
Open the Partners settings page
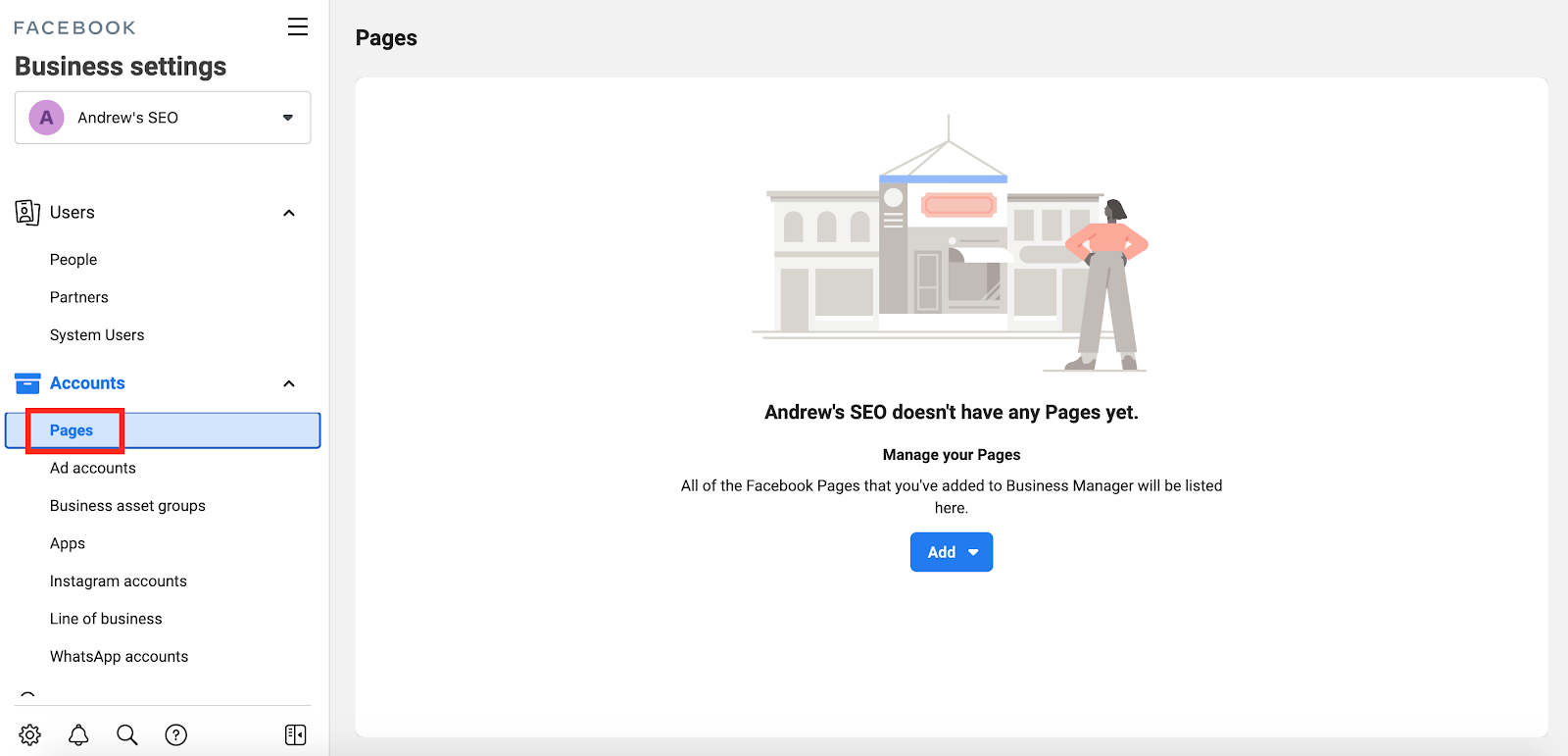tap(79, 297)
